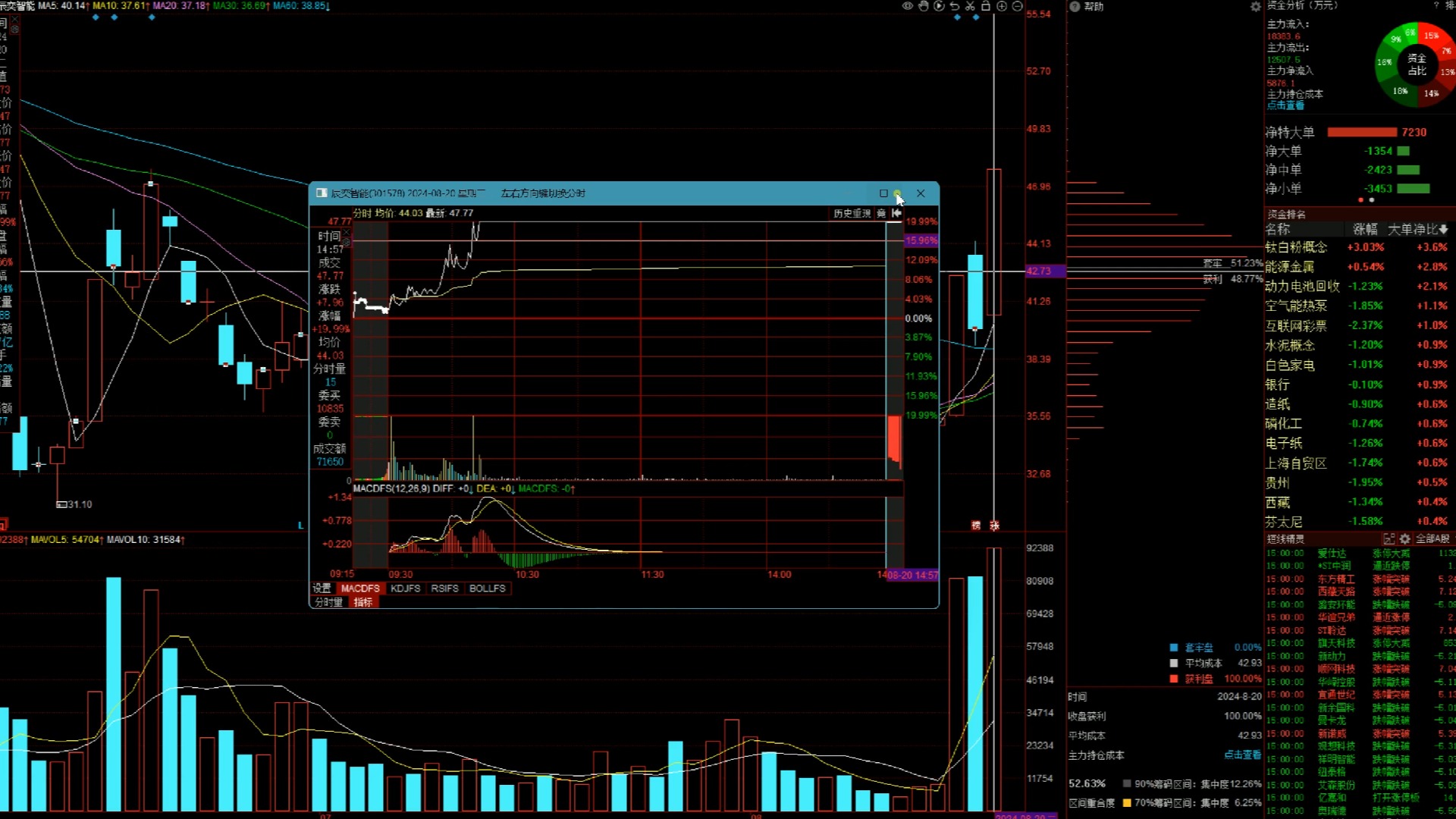This screenshot has width=1456, height=819.
Task: Select the 净特大单 7230 red bar
Action: point(1362,132)
